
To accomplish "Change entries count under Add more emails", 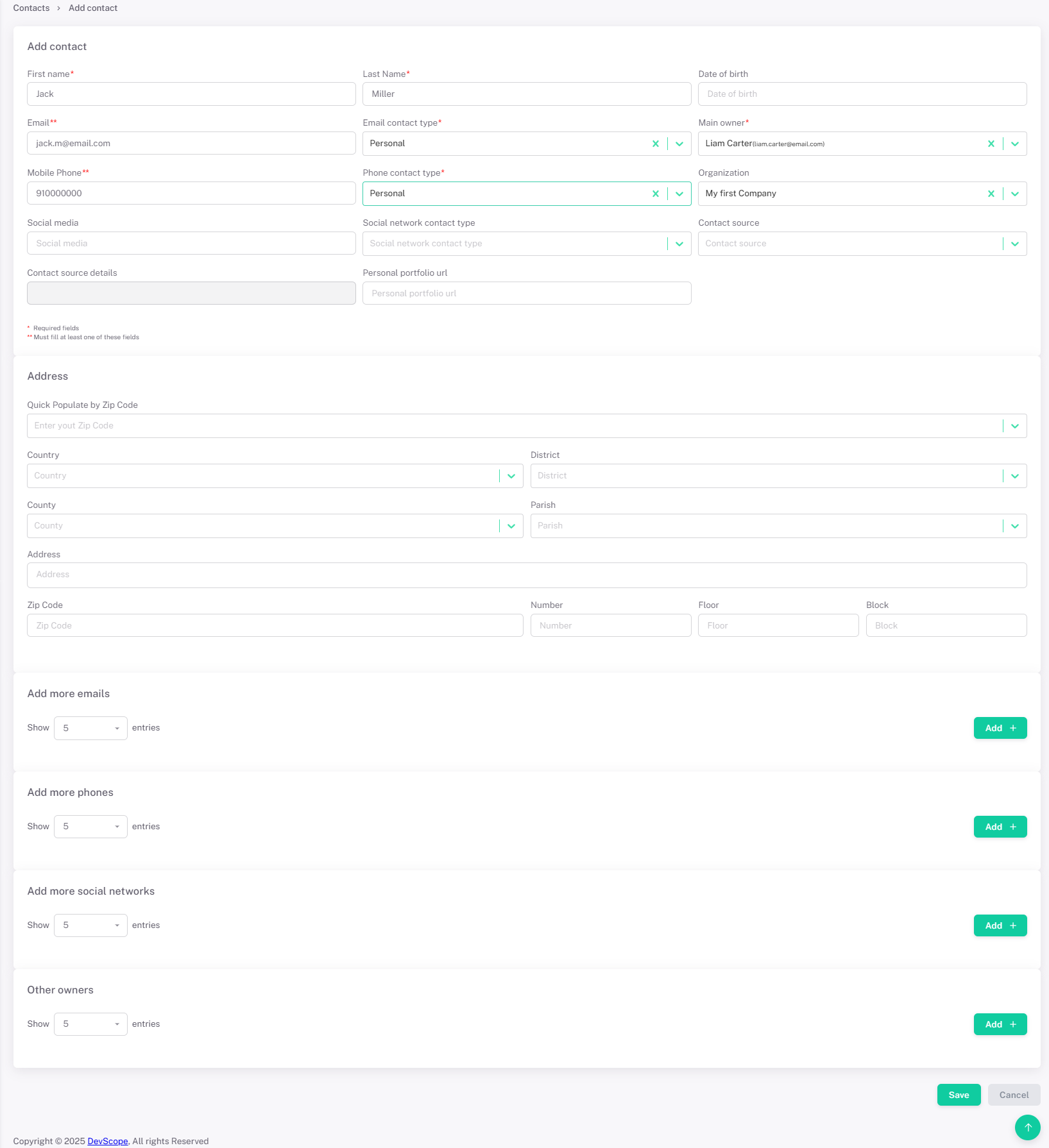I will pos(90,728).
